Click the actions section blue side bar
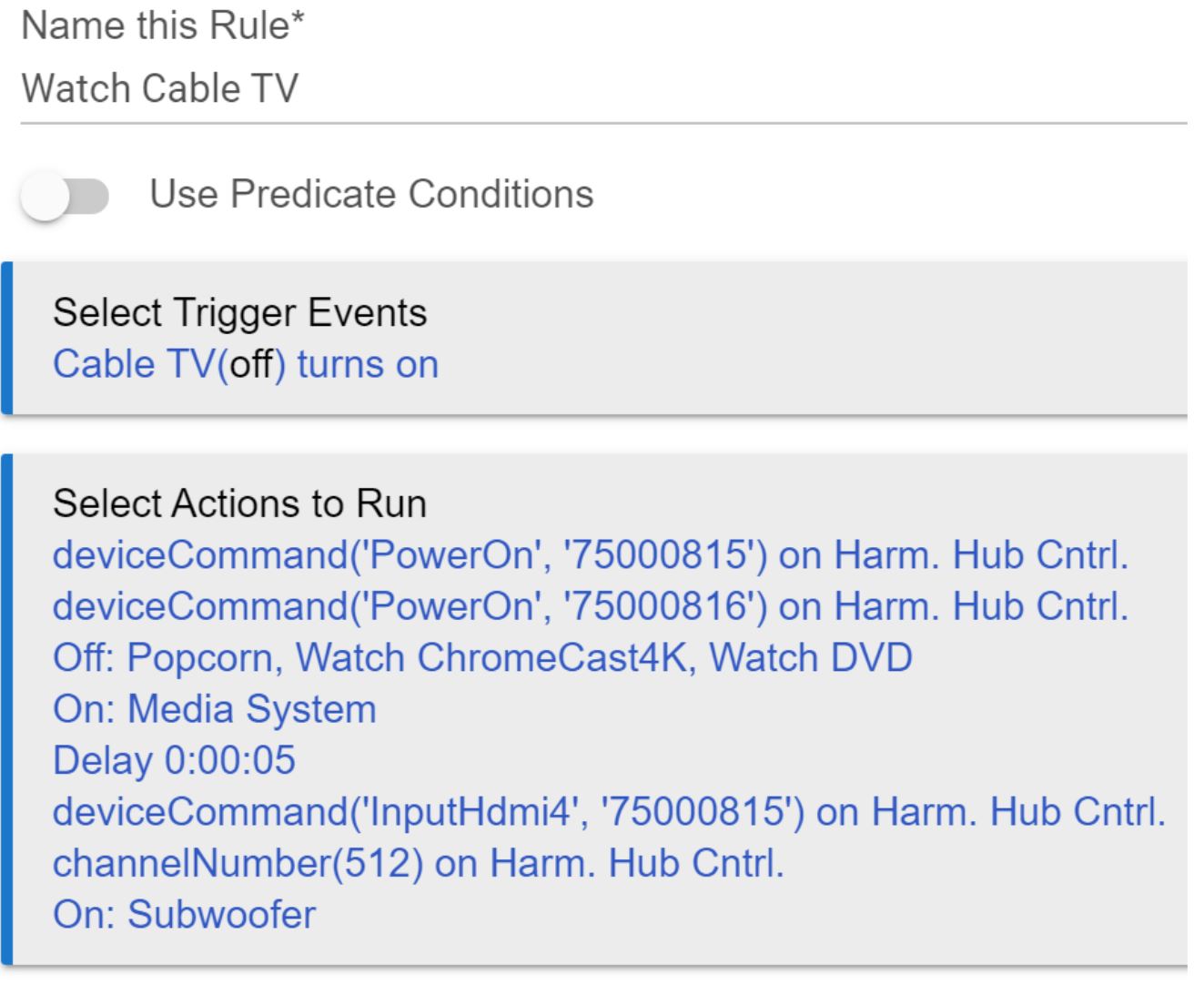The height and width of the screenshot is (985, 1204). (8, 706)
